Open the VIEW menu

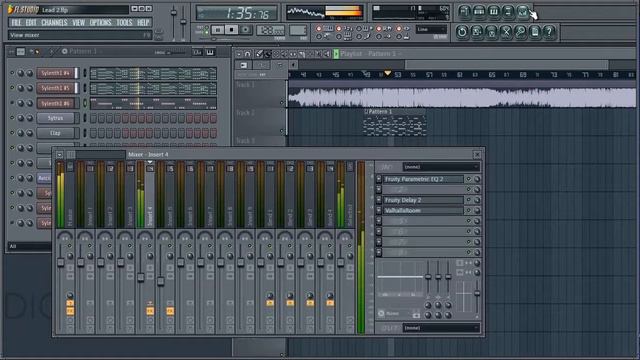(x=78, y=22)
